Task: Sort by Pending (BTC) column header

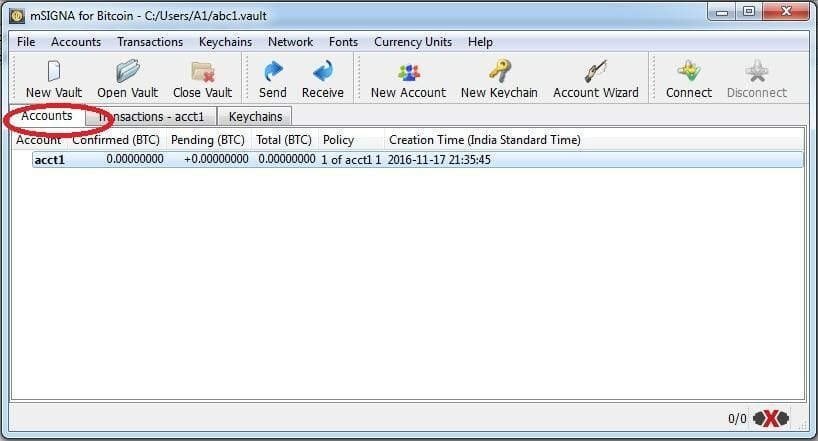Action: click(208, 140)
